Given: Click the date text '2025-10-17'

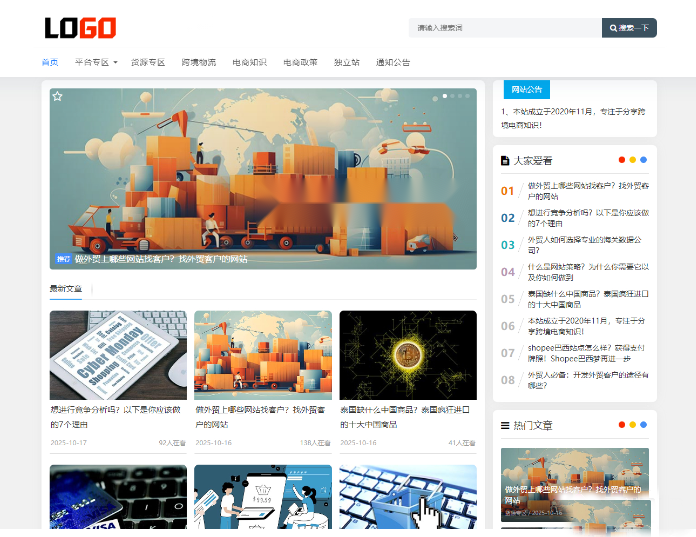Looking at the screenshot, I should click(68, 442).
